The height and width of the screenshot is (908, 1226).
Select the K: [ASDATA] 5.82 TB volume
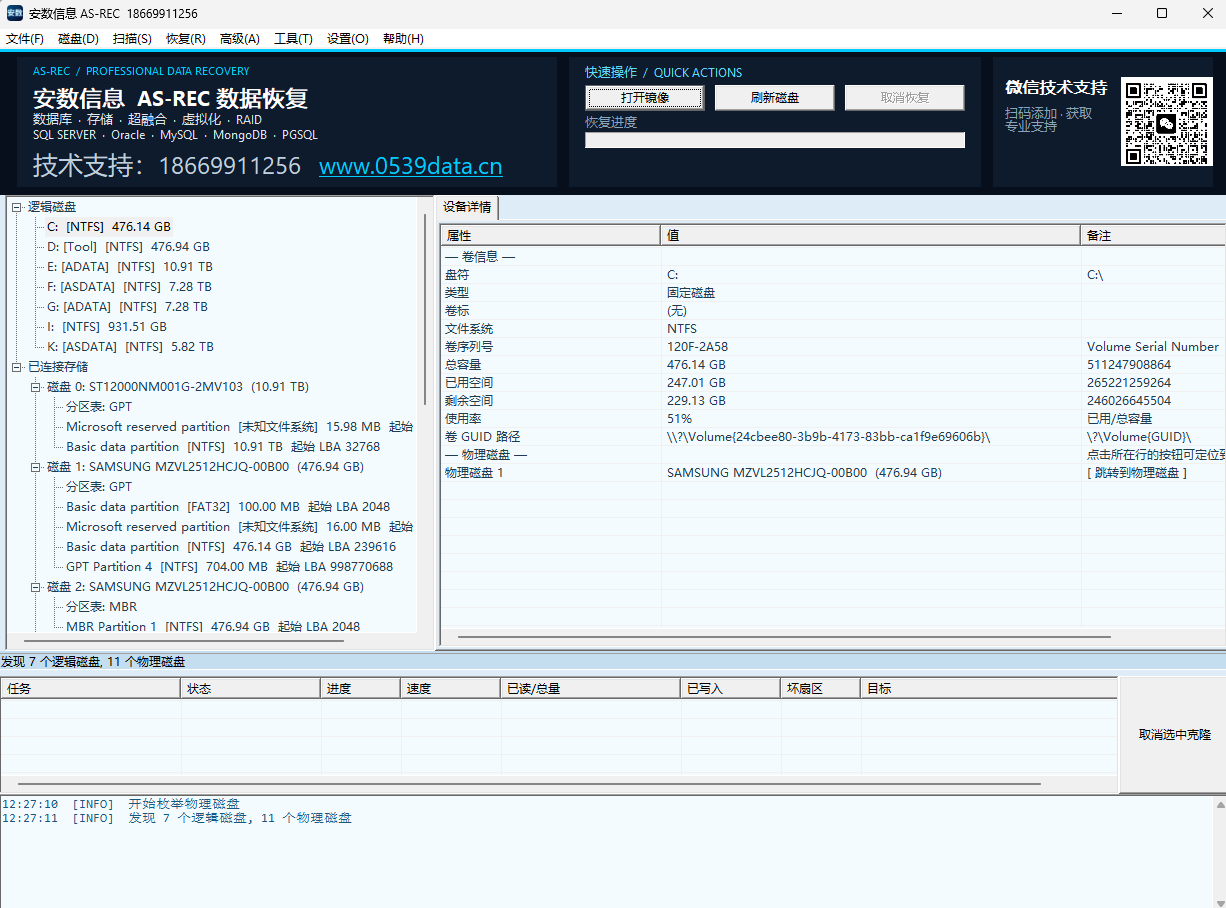point(130,347)
